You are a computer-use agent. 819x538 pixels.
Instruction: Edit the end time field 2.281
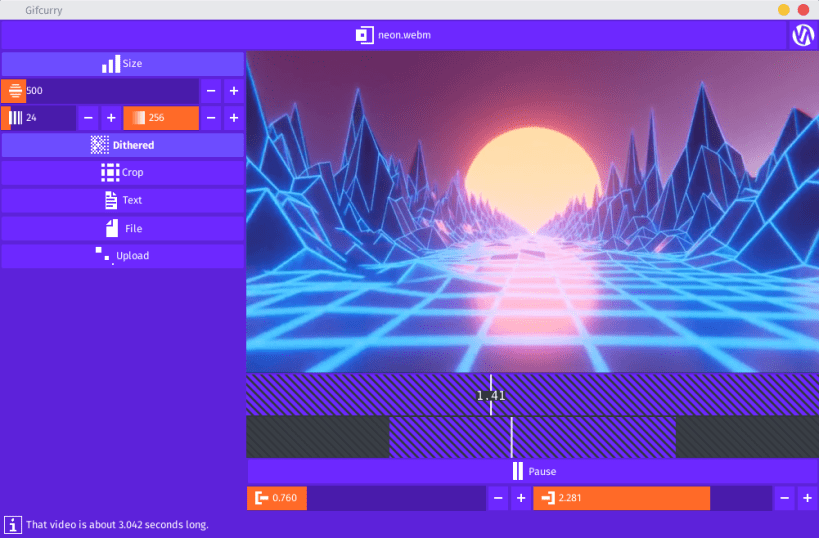[x=652, y=498]
